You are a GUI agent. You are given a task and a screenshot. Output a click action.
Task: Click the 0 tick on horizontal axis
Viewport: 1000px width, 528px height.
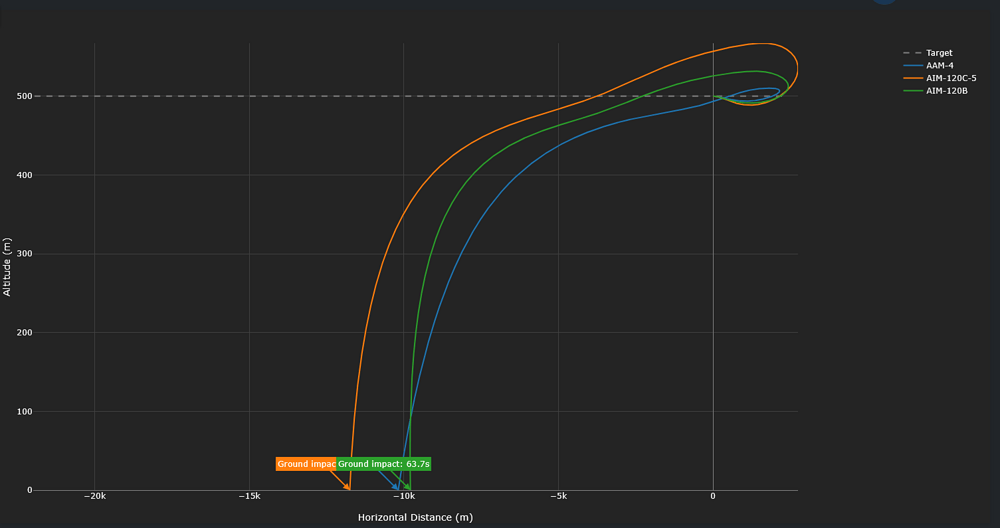point(713,497)
